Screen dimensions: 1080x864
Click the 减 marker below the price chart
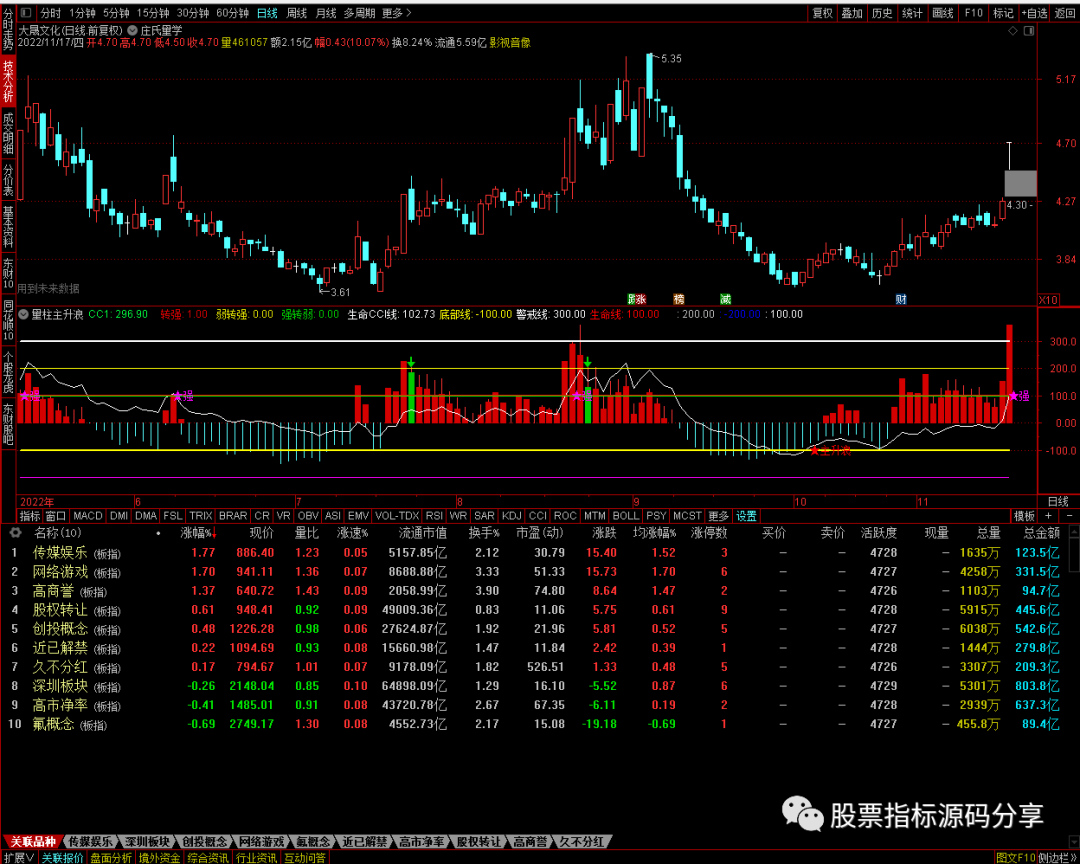pos(725,299)
